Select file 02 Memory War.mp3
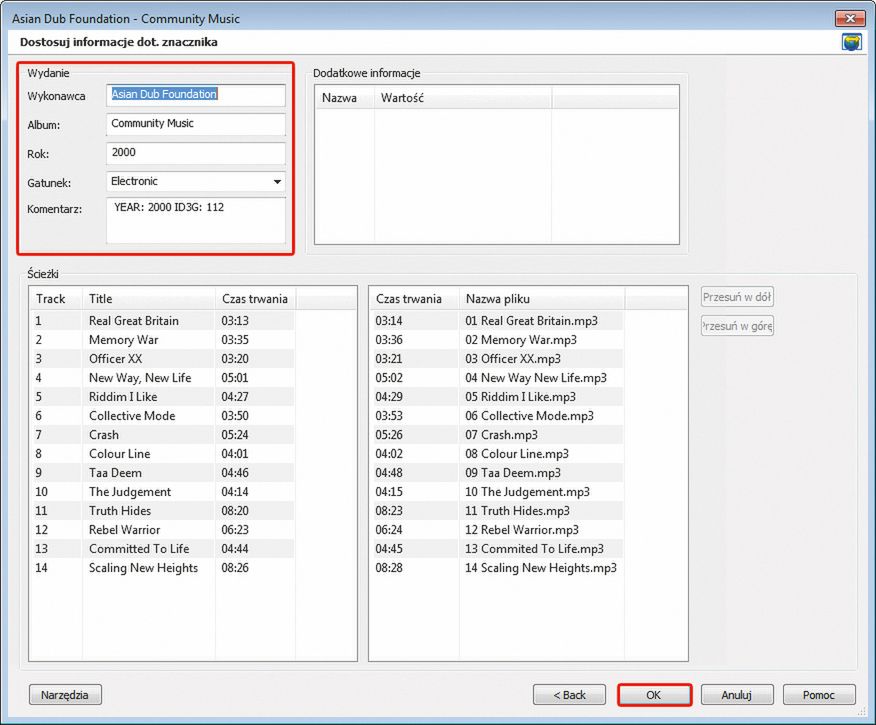Viewport: 876px width, 725px height. click(521, 340)
